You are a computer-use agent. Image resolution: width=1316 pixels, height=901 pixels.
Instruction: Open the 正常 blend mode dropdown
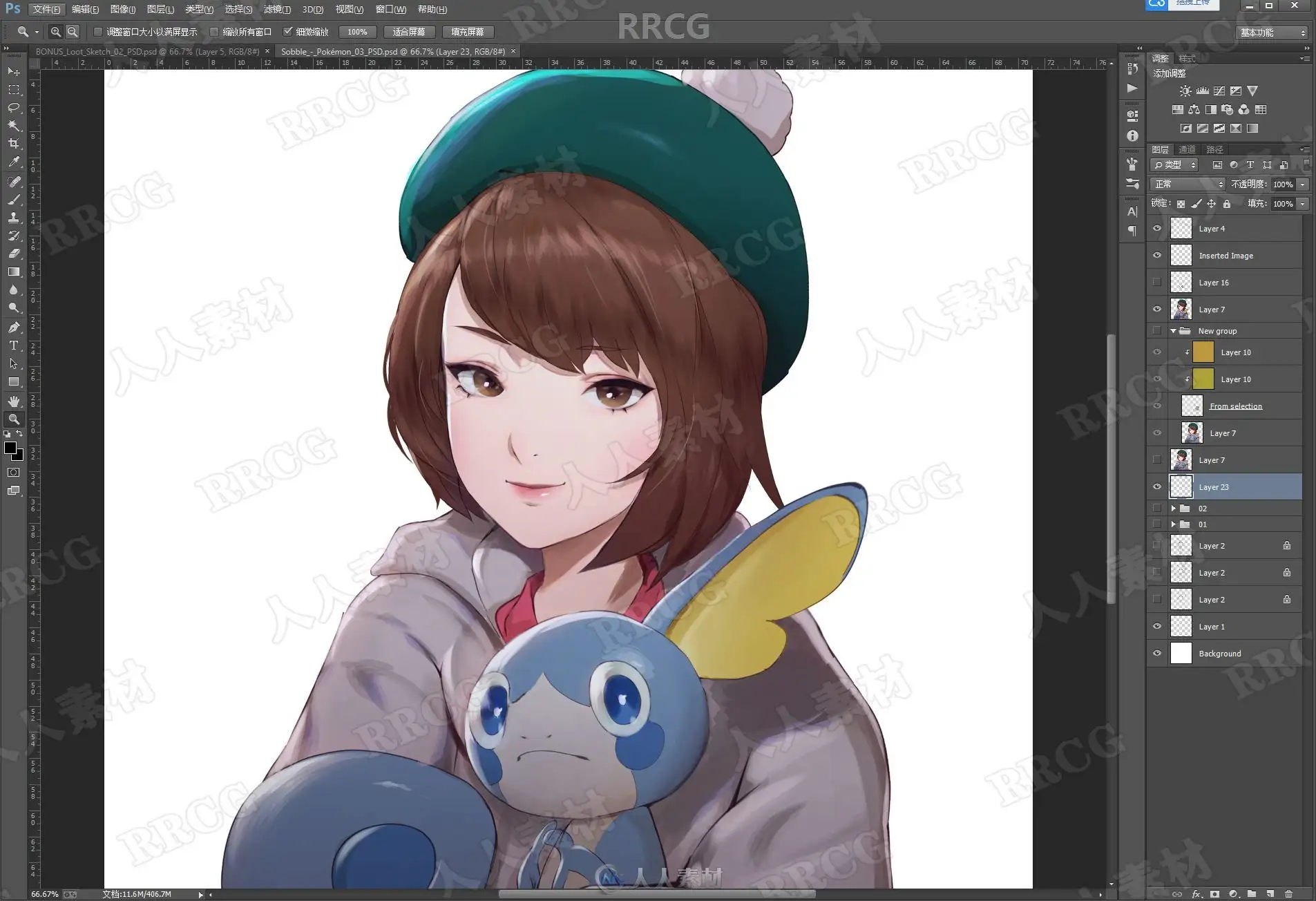[x=1188, y=184]
